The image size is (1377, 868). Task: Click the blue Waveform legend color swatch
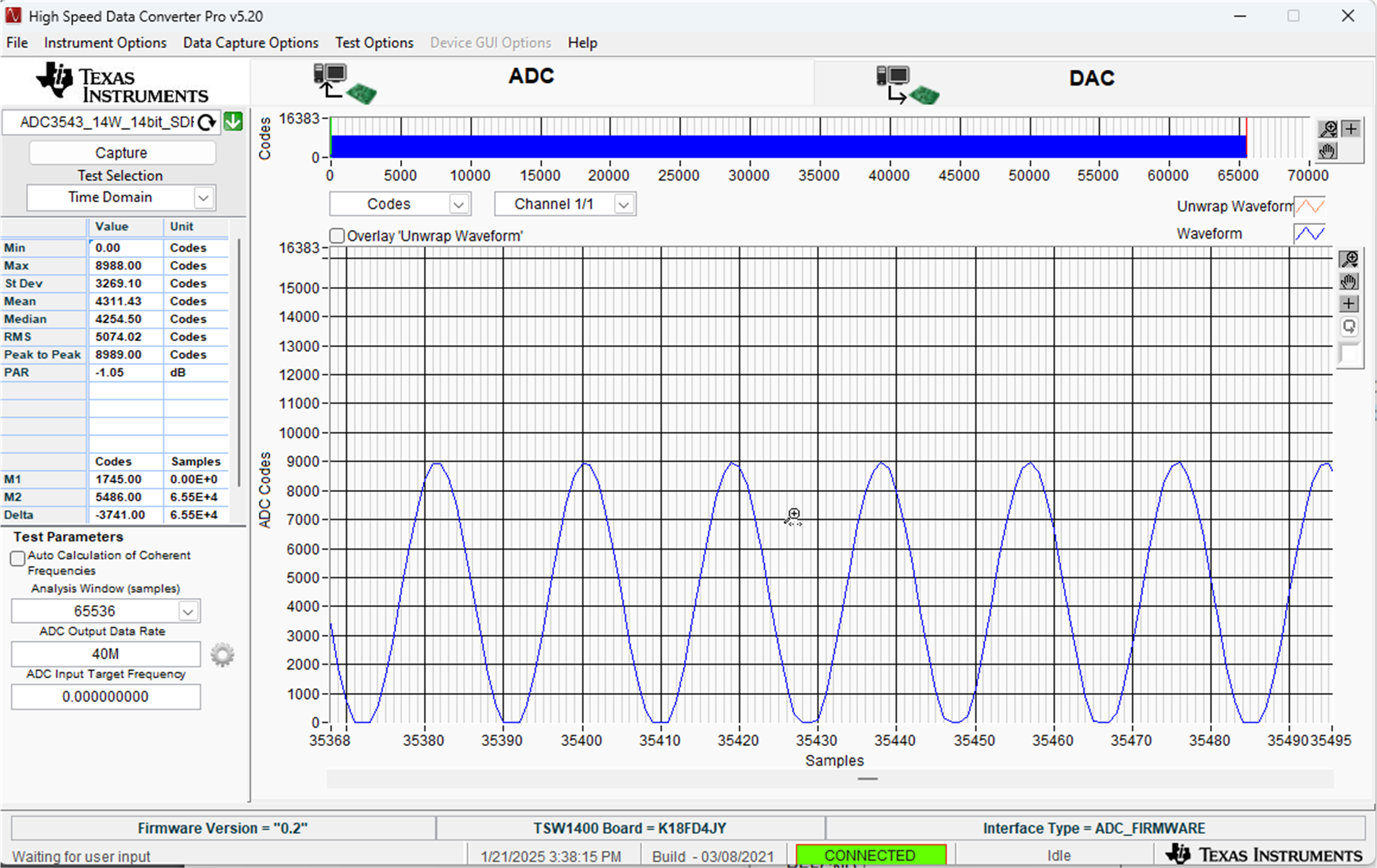(1310, 234)
